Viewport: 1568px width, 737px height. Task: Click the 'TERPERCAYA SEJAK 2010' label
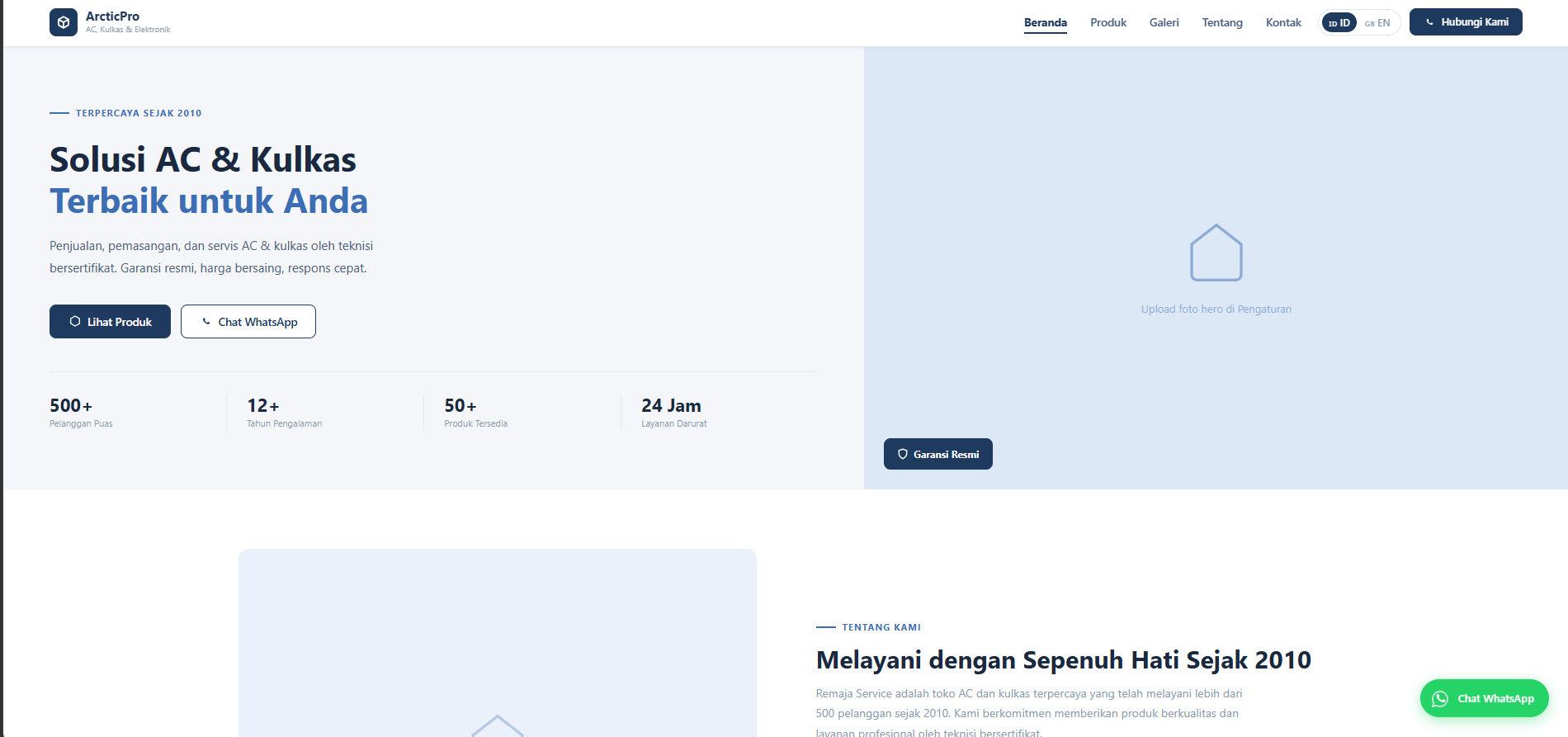pyautogui.click(x=139, y=113)
